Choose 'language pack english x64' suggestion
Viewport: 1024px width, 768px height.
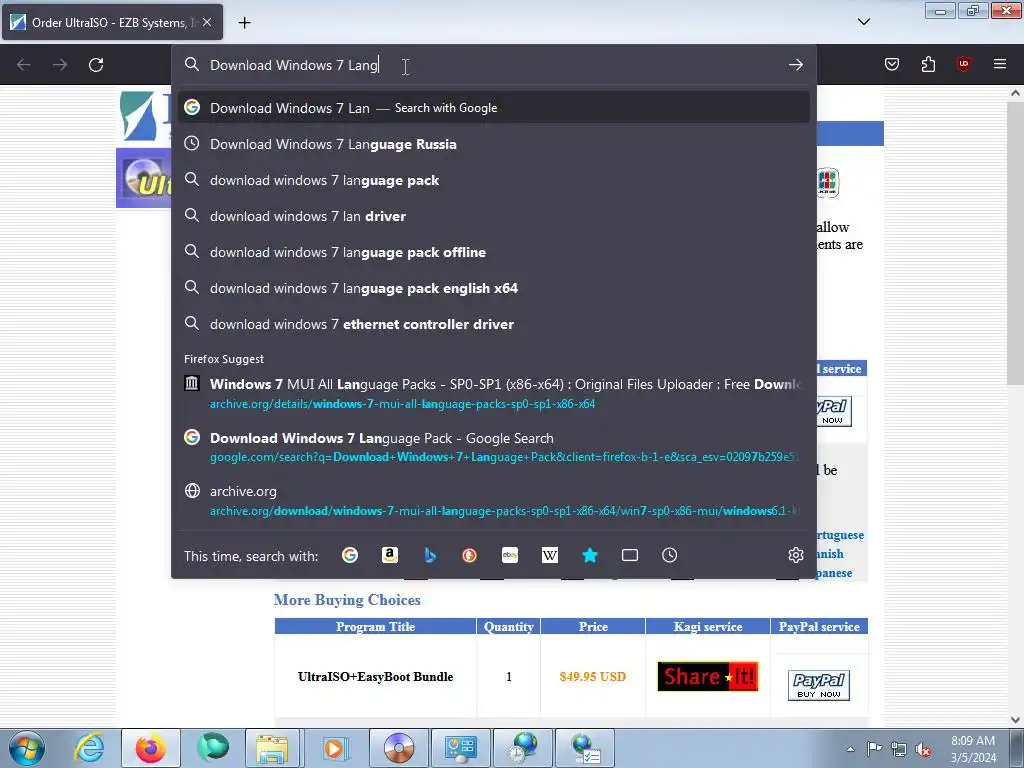(494, 287)
